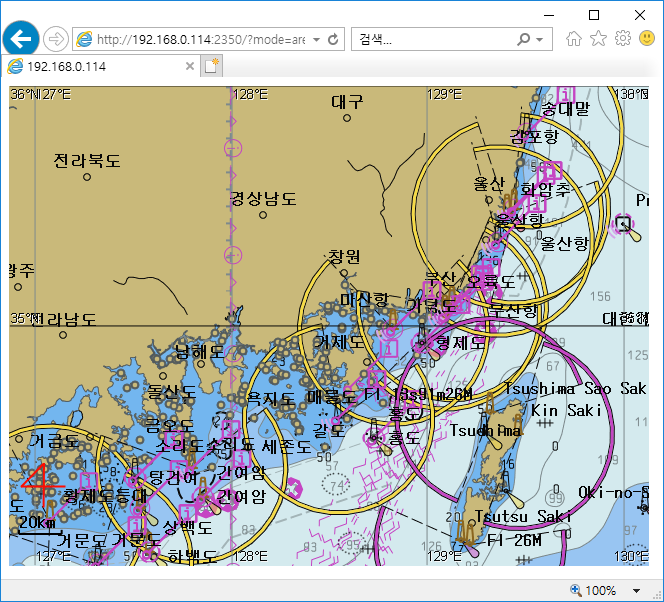The image size is (664, 602).
Task: Close the 192.168.0.114 tab
Action: coord(190,66)
